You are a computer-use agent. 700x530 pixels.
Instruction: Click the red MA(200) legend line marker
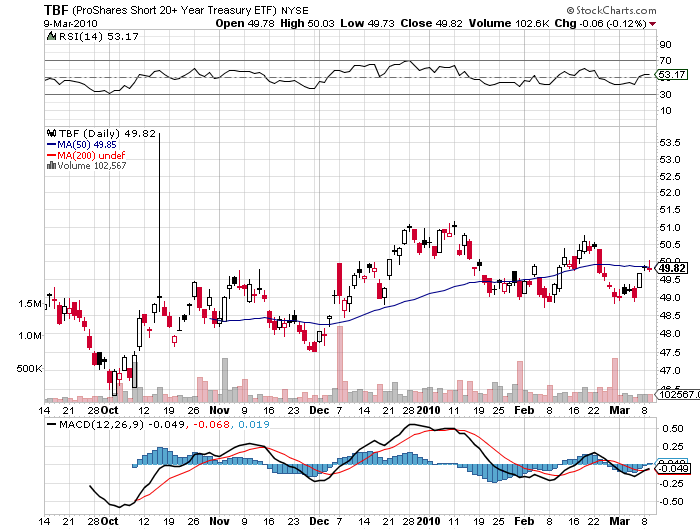pos(51,155)
